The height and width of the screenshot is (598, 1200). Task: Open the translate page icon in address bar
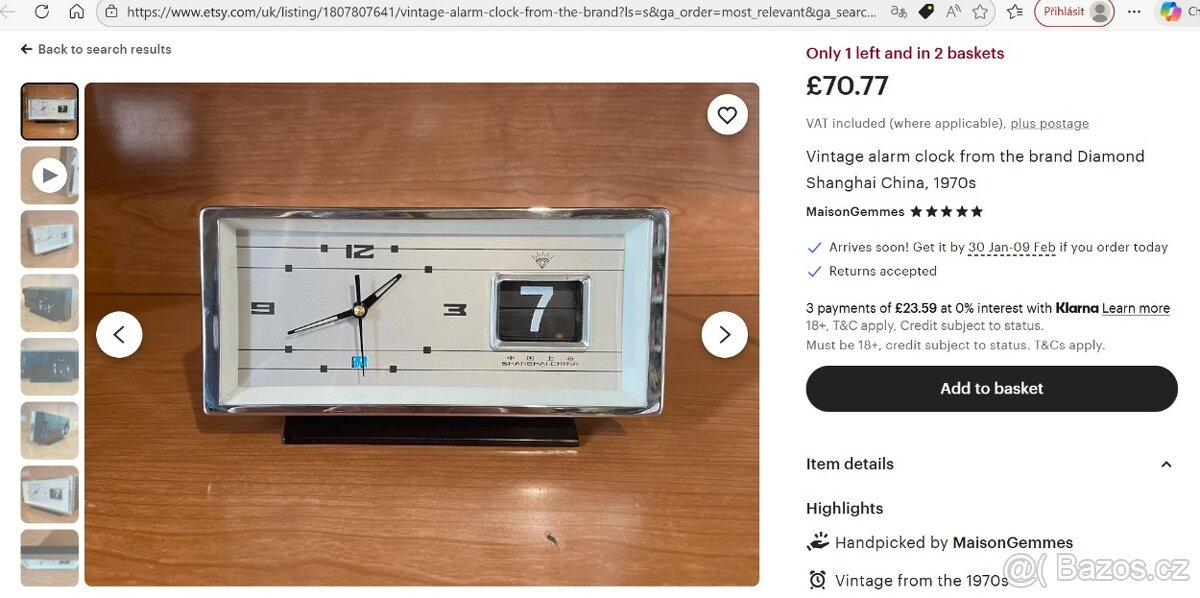point(898,12)
